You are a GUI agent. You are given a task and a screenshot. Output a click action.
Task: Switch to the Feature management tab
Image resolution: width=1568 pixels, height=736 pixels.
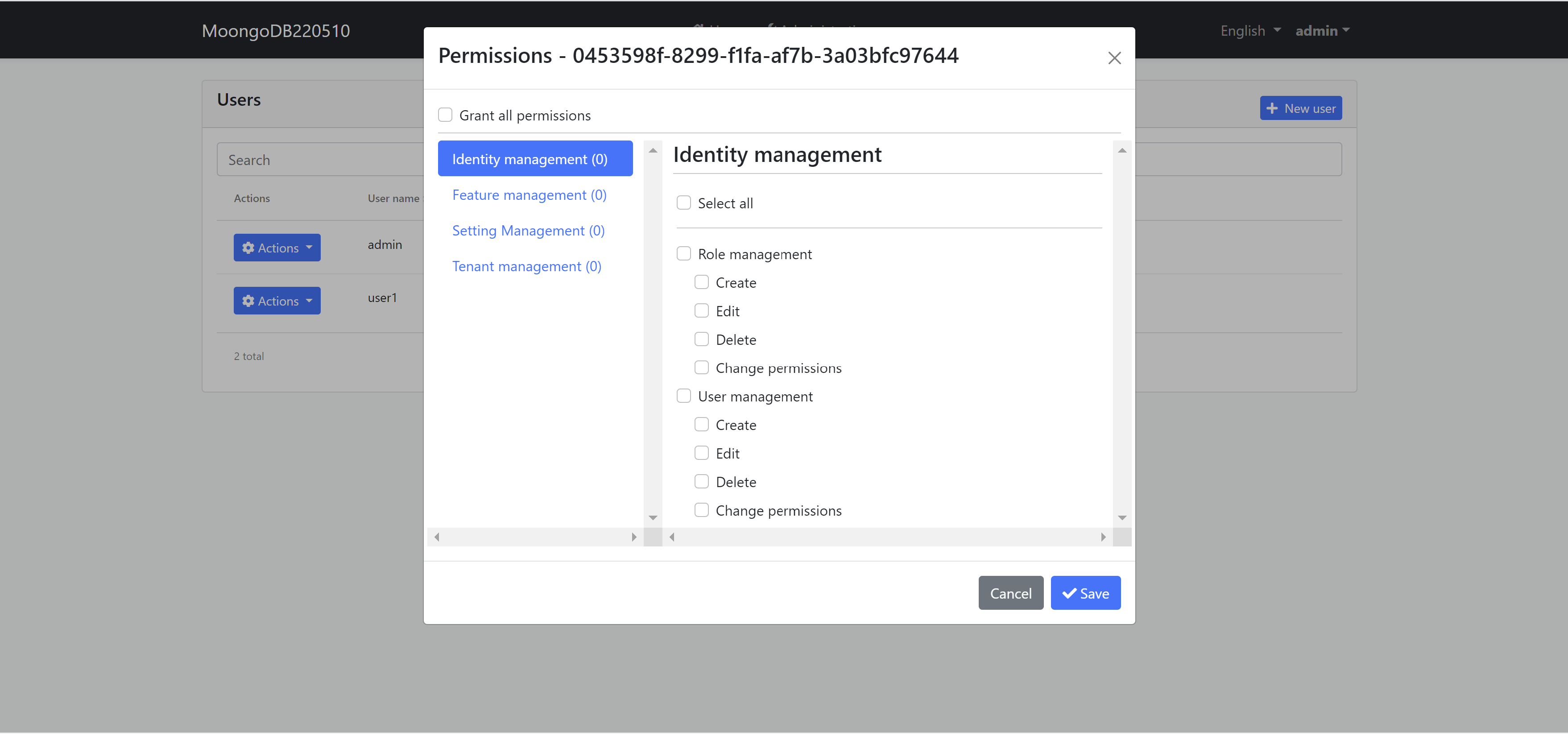[x=529, y=195]
